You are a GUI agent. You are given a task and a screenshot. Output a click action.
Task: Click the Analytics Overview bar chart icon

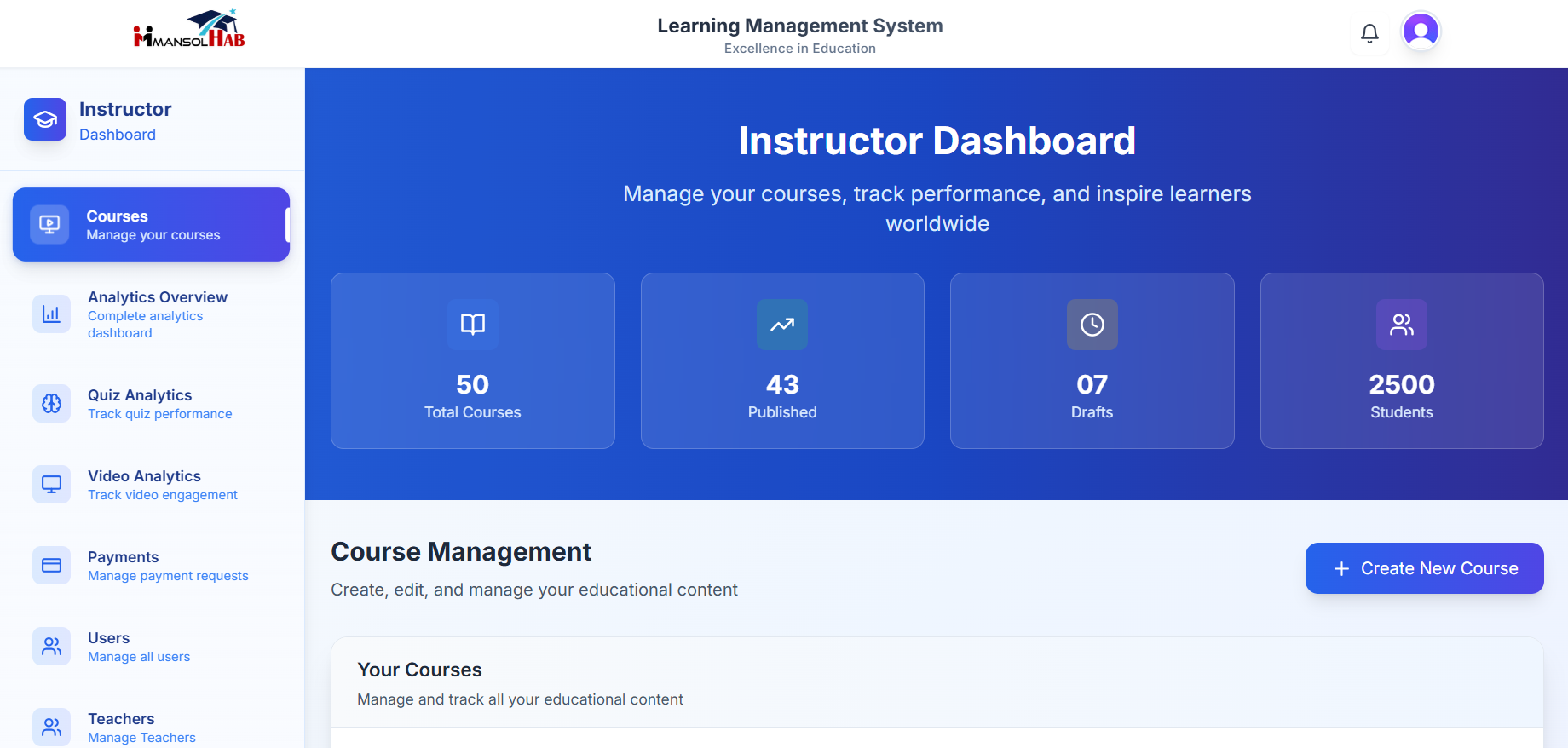point(51,314)
